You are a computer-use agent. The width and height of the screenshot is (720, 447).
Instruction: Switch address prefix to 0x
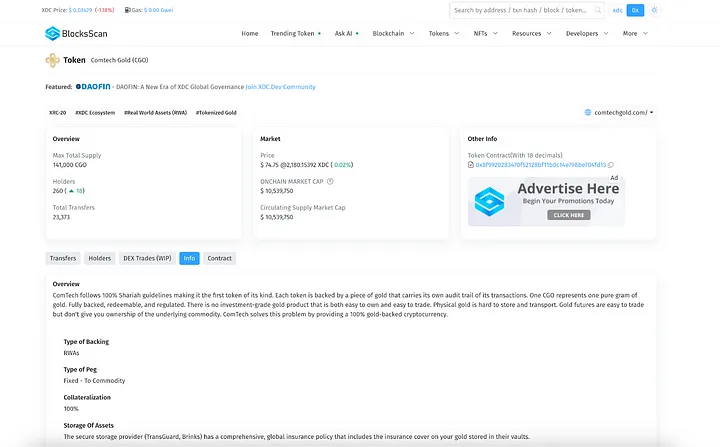click(635, 10)
